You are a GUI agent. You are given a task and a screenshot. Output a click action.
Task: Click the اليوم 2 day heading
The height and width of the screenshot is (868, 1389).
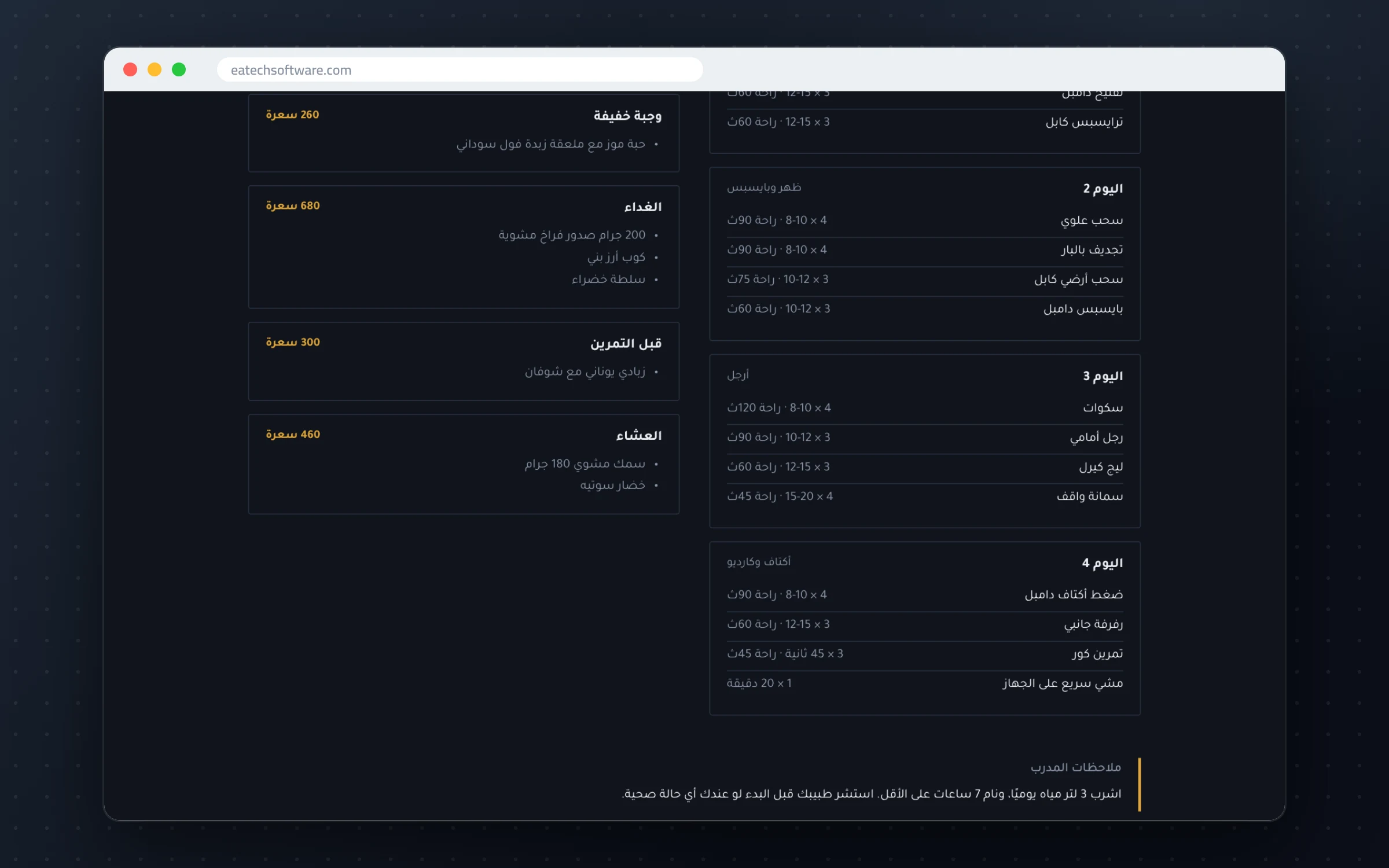pos(1103,189)
